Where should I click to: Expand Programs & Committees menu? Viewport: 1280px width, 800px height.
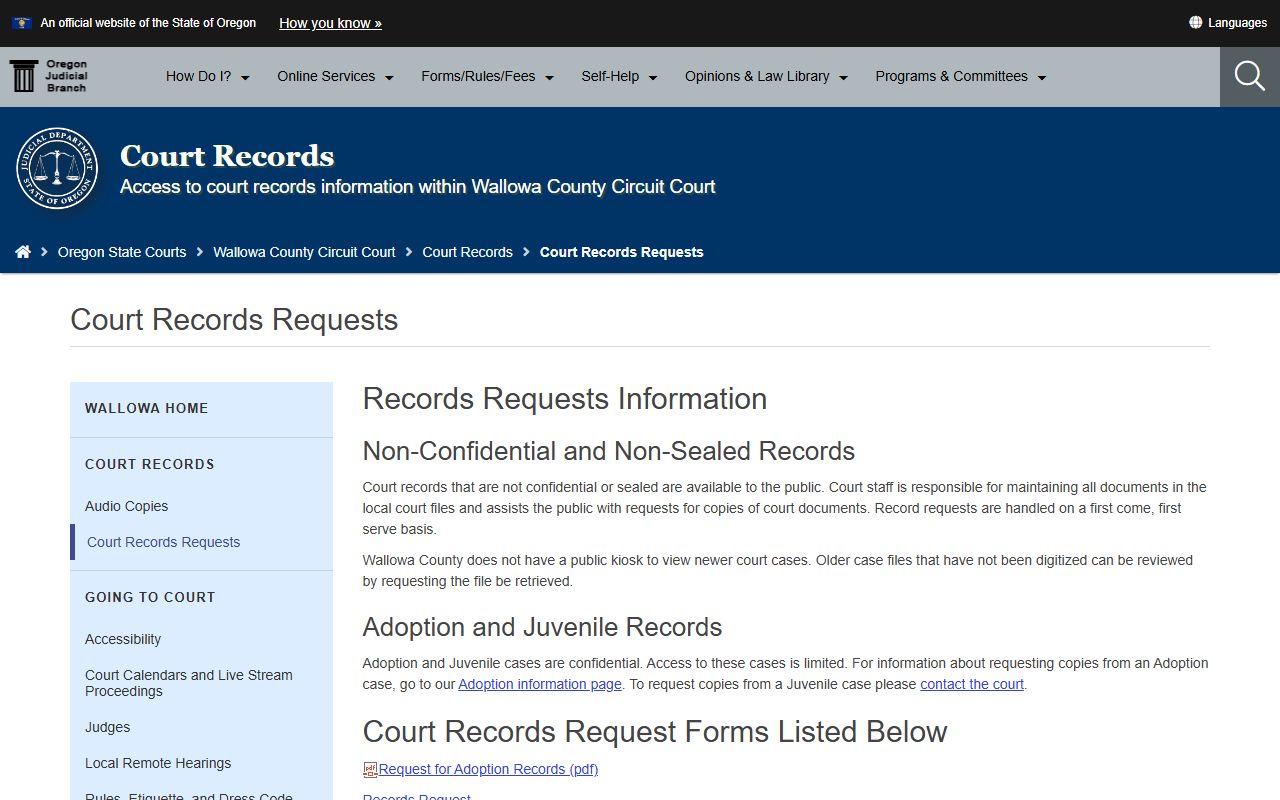[x=961, y=76]
